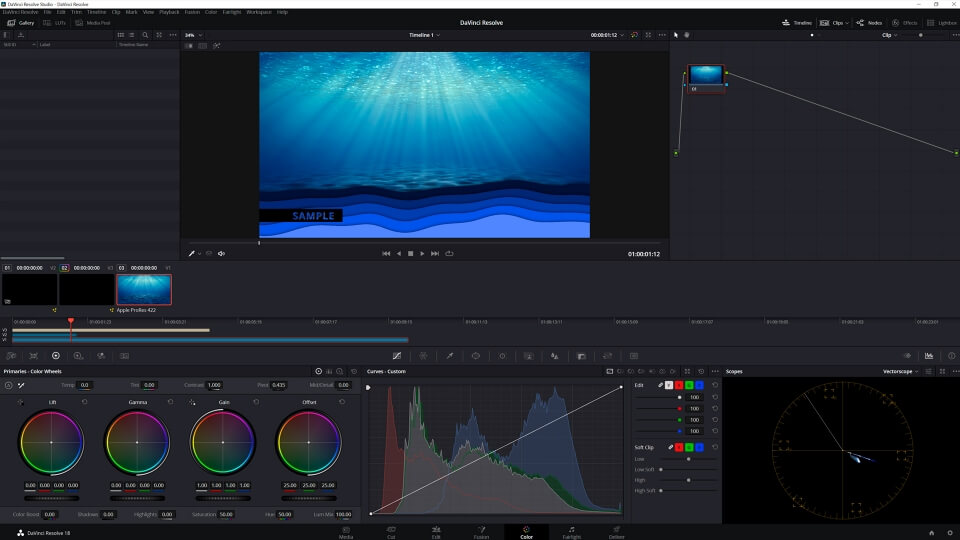
Task: Switch to the Fusion page
Action: point(481,532)
